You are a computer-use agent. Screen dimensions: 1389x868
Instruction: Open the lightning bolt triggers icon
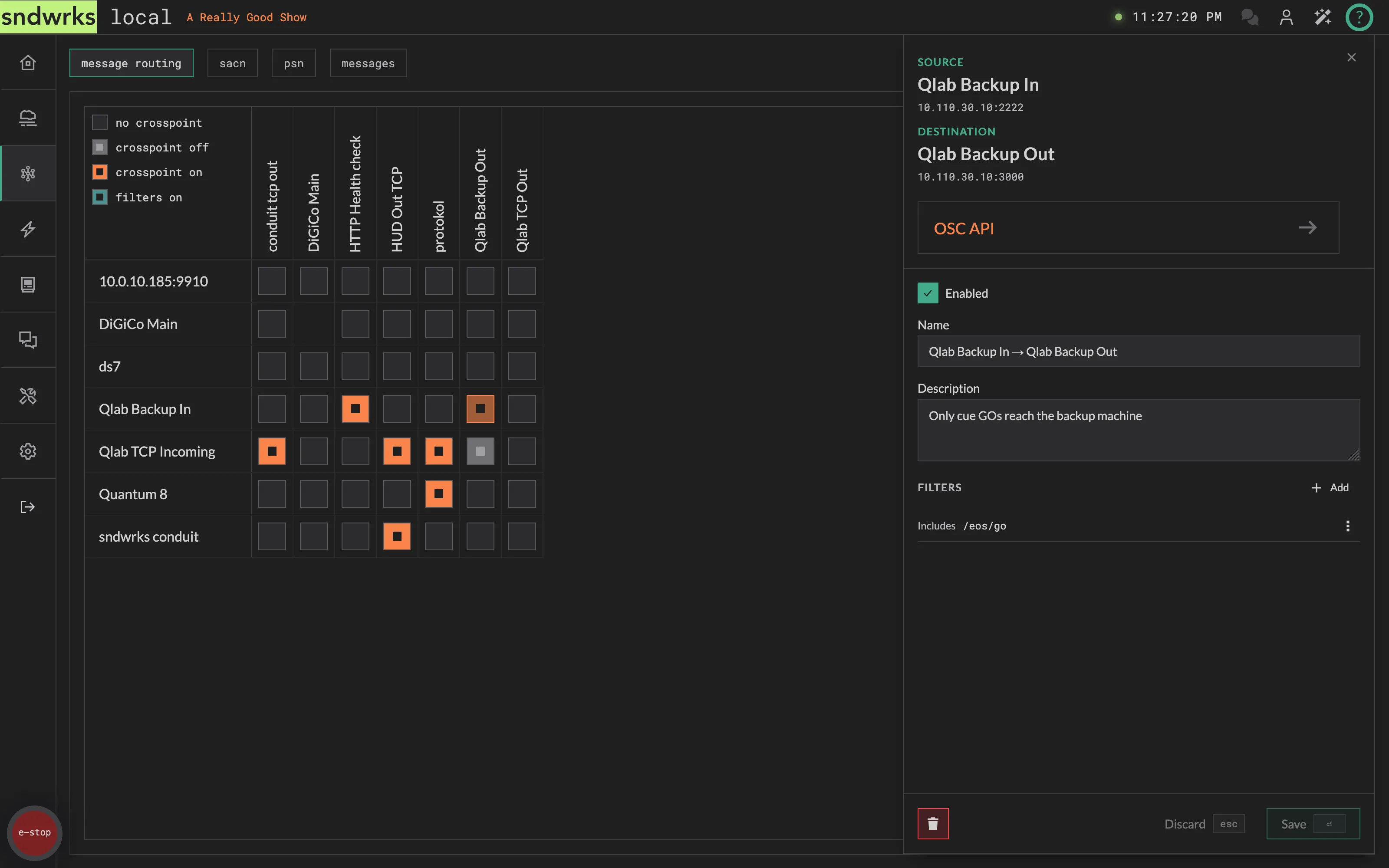[x=27, y=229]
